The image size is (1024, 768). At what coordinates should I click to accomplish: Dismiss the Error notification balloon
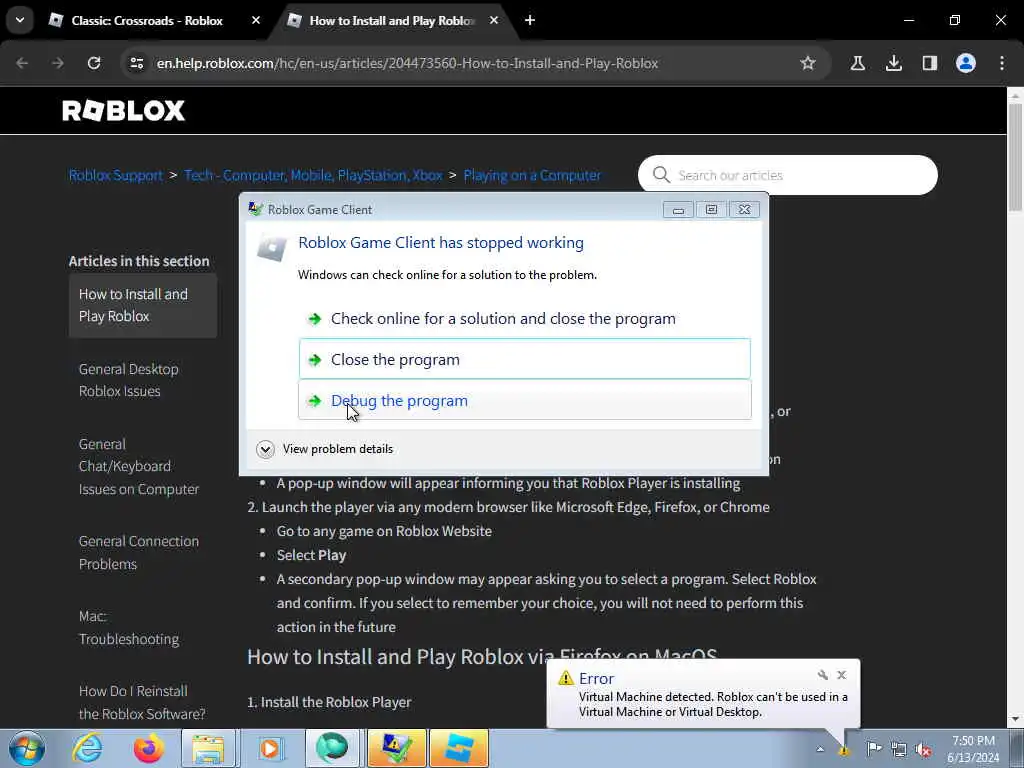(x=842, y=675)
